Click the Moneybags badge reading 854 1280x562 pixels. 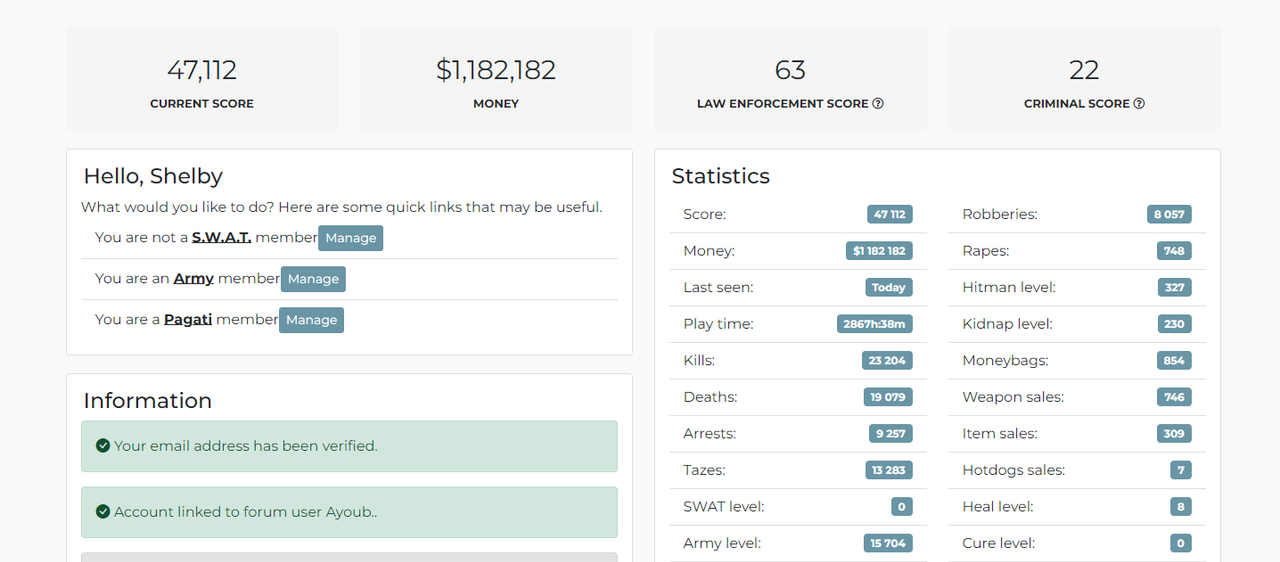[1174, 360]
